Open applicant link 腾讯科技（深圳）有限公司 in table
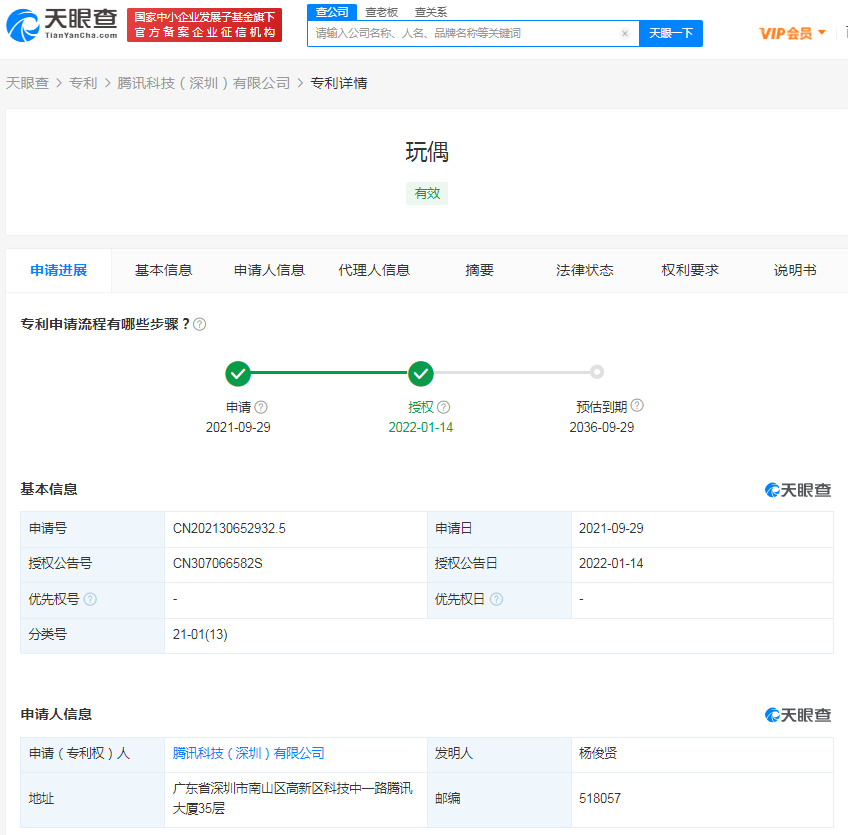848x835 pixels. coord(248,753)
